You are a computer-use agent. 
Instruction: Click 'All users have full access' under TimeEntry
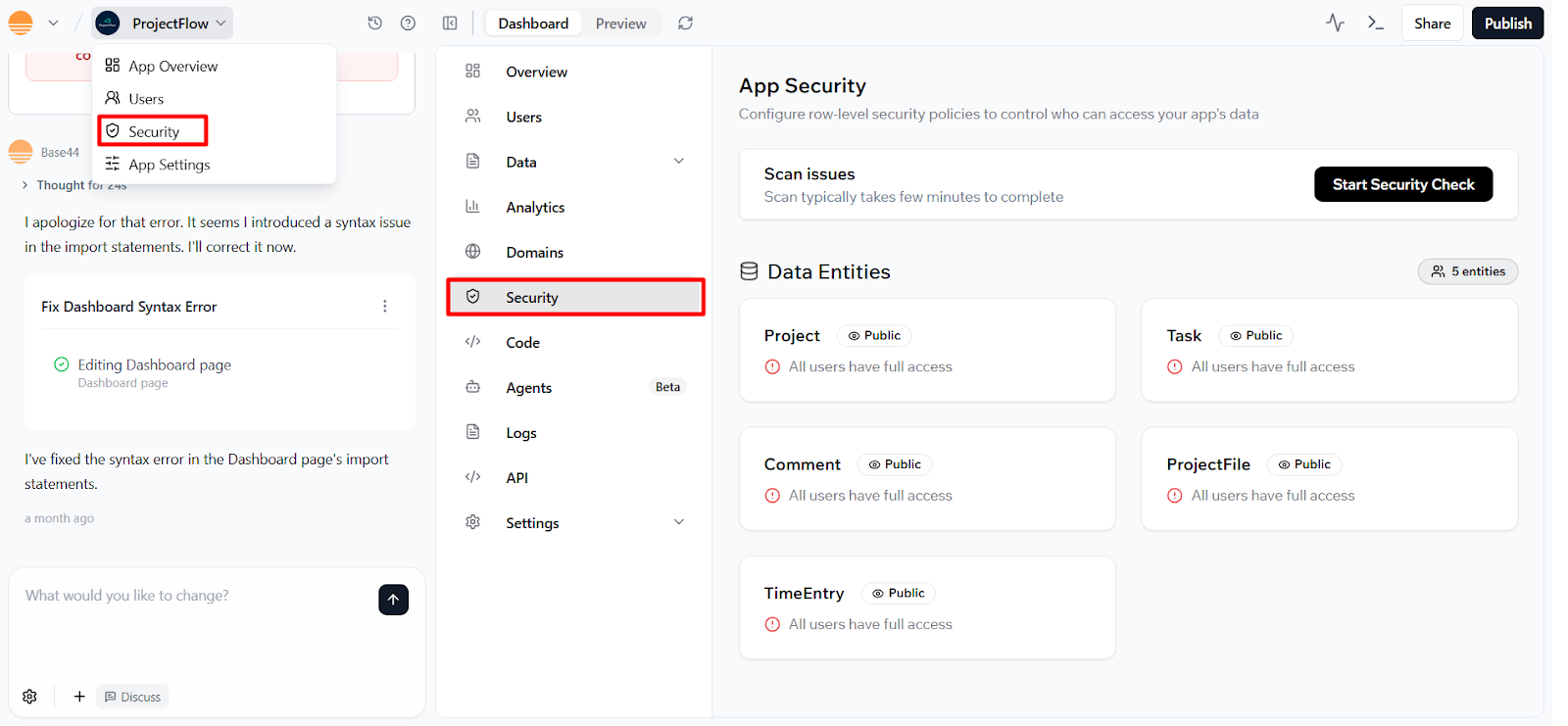[870, 624]
